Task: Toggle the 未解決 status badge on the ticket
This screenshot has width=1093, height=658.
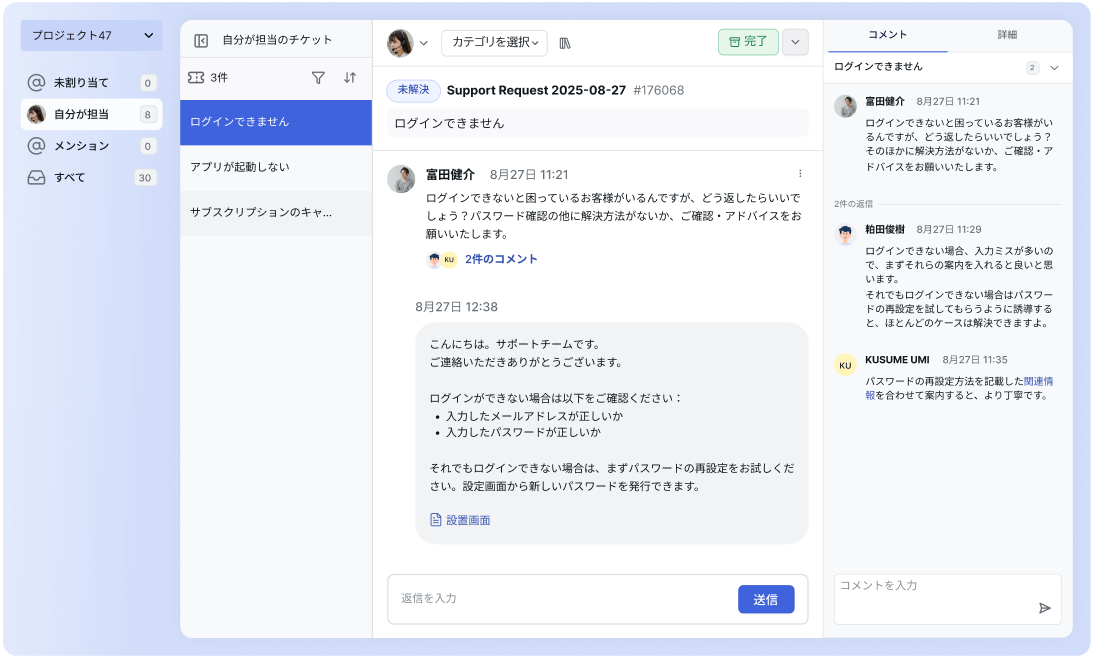Action: coord(411,90)
